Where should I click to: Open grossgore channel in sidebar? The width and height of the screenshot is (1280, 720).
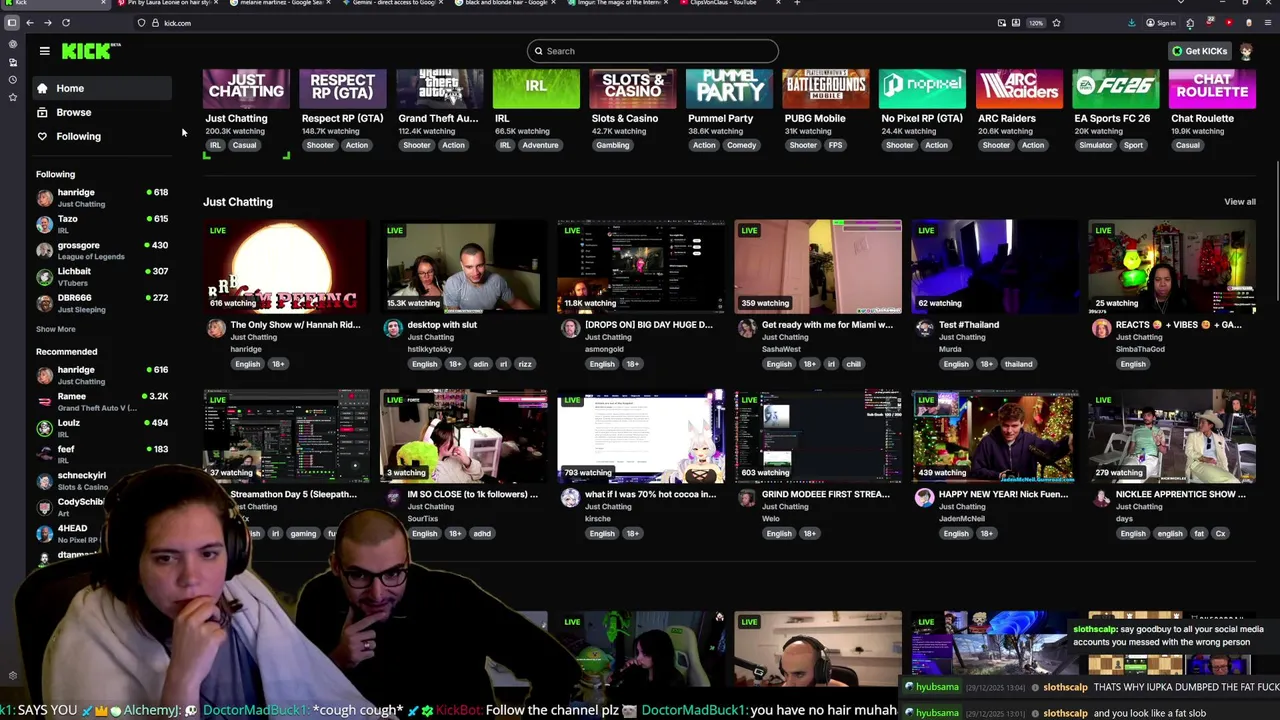tap(100, 250)
